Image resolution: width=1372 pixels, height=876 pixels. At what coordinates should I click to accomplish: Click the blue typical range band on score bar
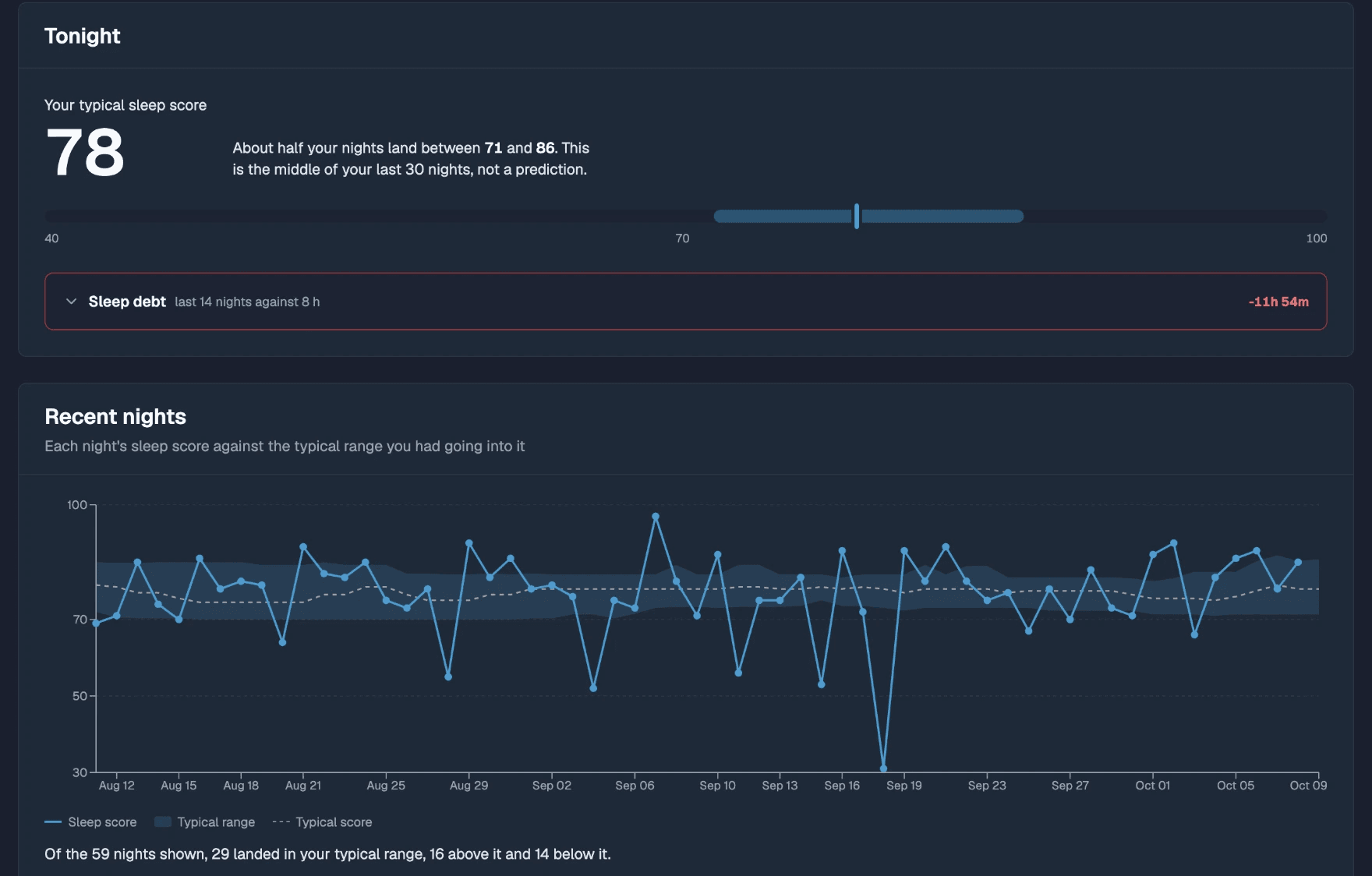(868, 216)
